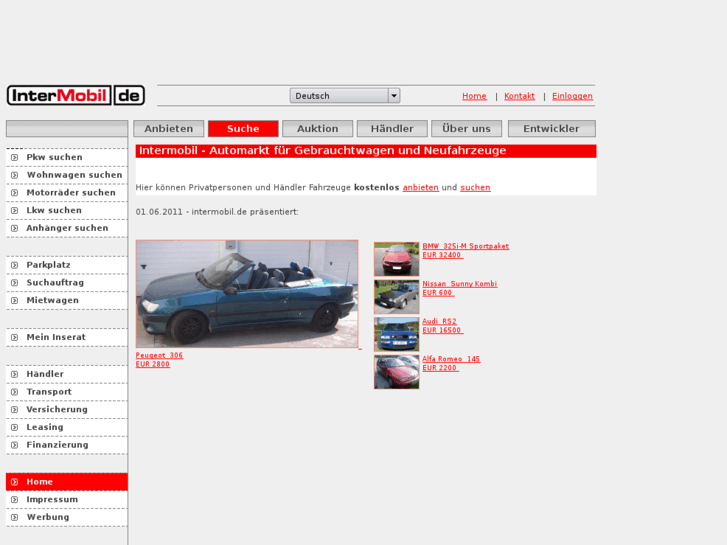This screenshot has height=545, width=727.
Task: Open the Über uns tab
Action: (466, 128)
